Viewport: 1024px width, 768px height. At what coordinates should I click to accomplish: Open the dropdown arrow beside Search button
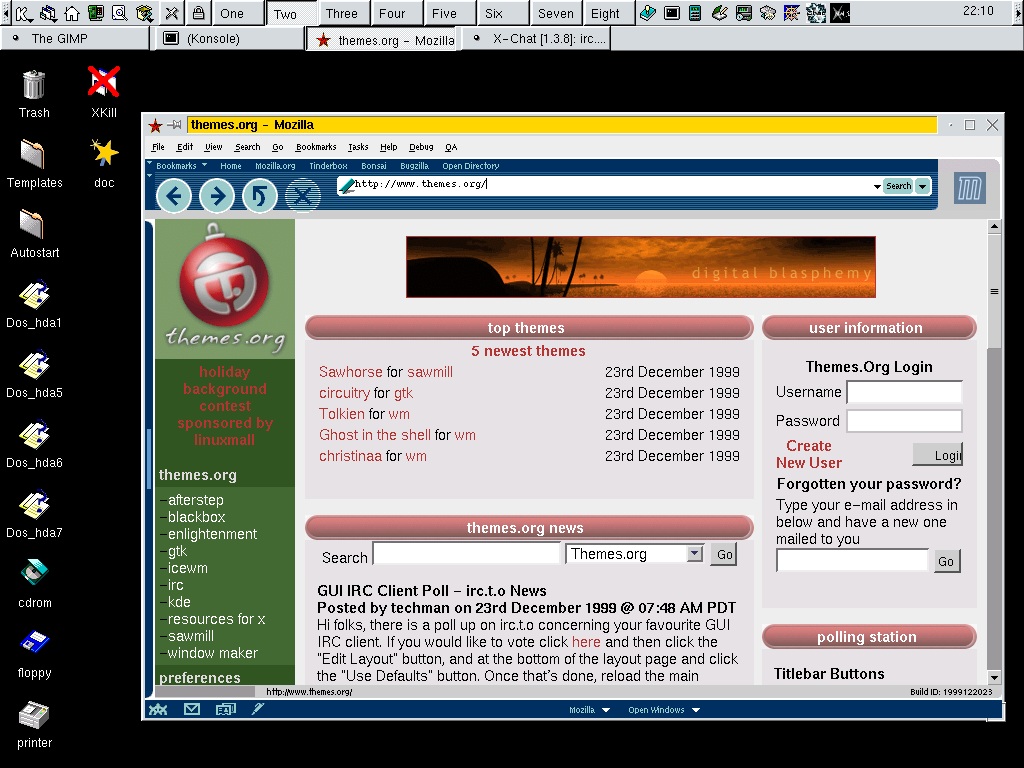[922, 186]
